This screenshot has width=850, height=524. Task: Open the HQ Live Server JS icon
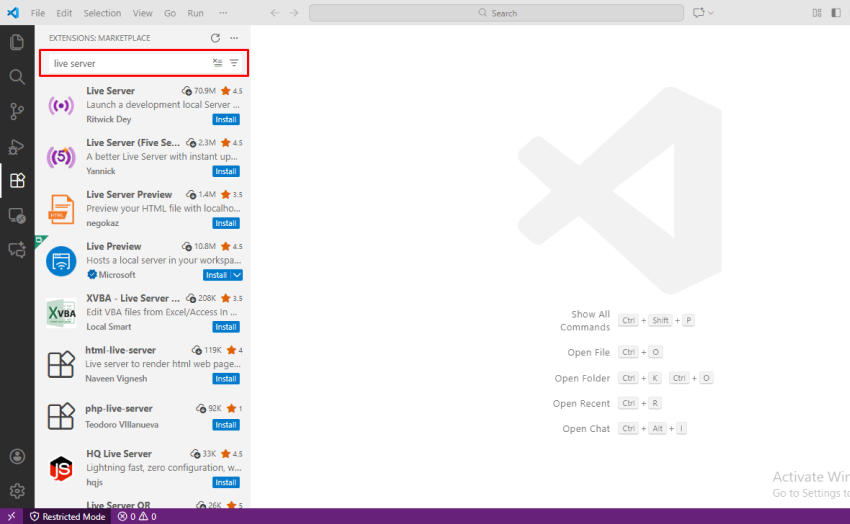pos(61,468)
